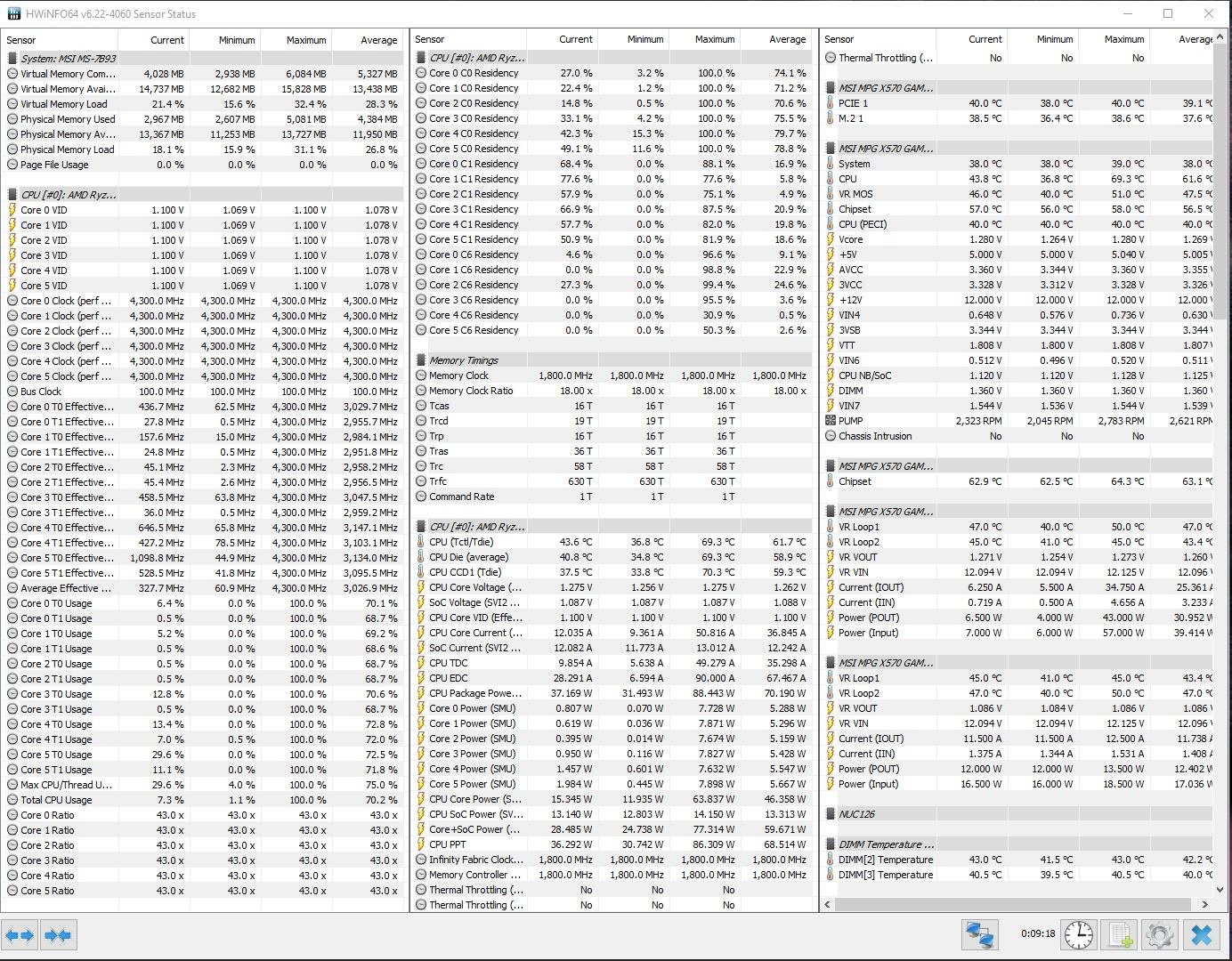
Task: Select the DIMM[3] Temperature row
Action: 1017,875
